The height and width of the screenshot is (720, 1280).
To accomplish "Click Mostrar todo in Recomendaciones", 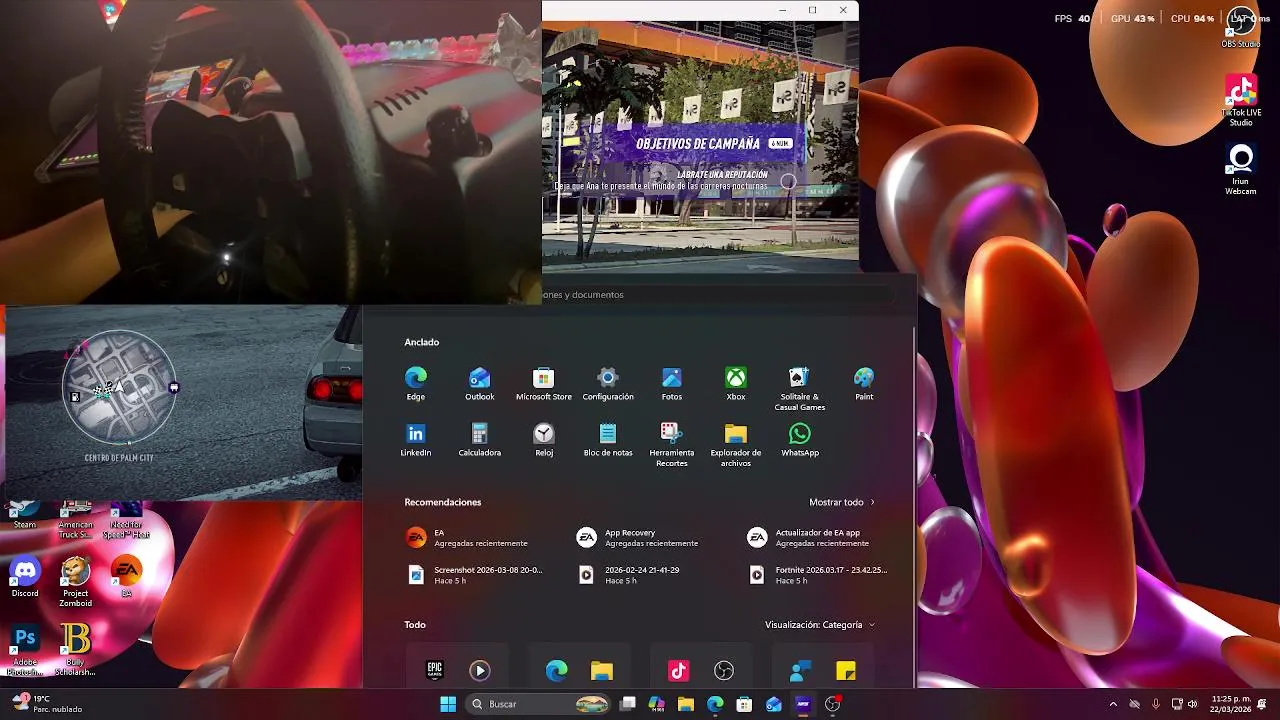I will click(x=842, y=502).
